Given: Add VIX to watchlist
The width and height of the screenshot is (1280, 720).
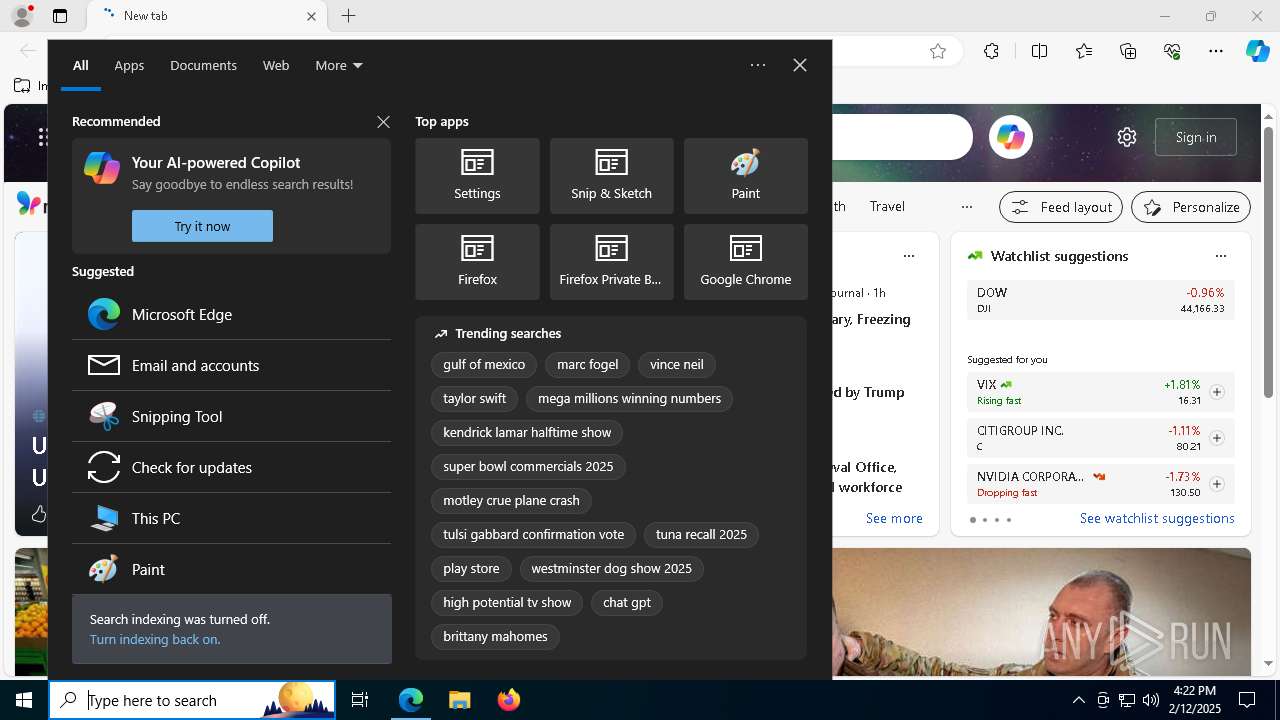Looking at the screenshot, I should tap(1216, 392).
